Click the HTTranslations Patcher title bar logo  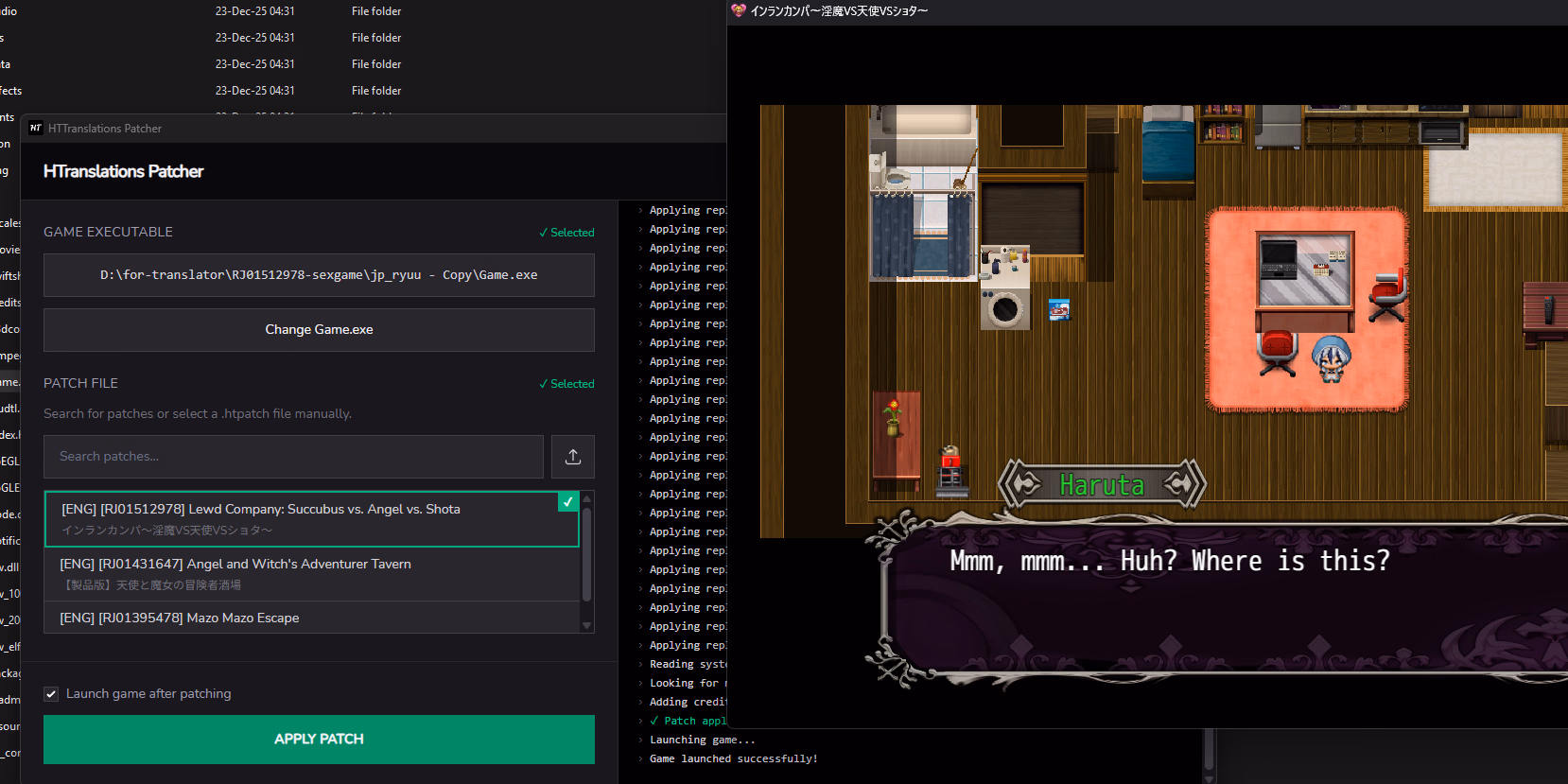click(36, 129)
